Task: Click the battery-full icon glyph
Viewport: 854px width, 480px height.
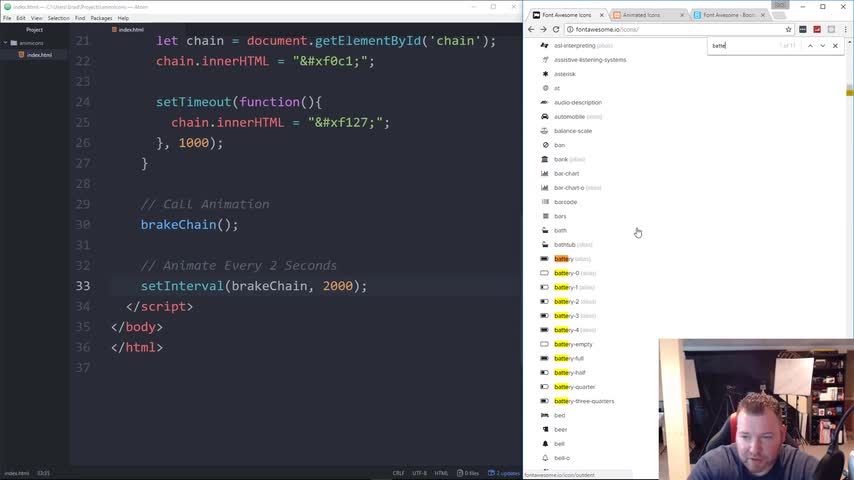Action: (545, 359)
